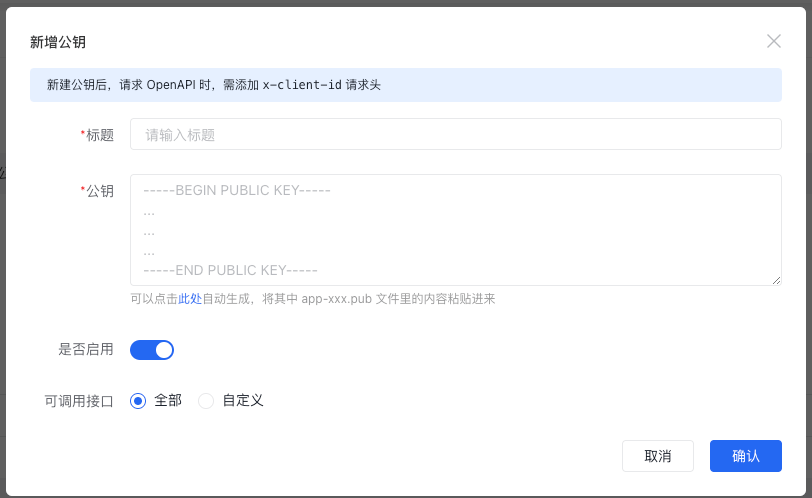Focus the 公钥 public key textarea
The height and width of the screenshot is (498, 812).
coord(455,230)
